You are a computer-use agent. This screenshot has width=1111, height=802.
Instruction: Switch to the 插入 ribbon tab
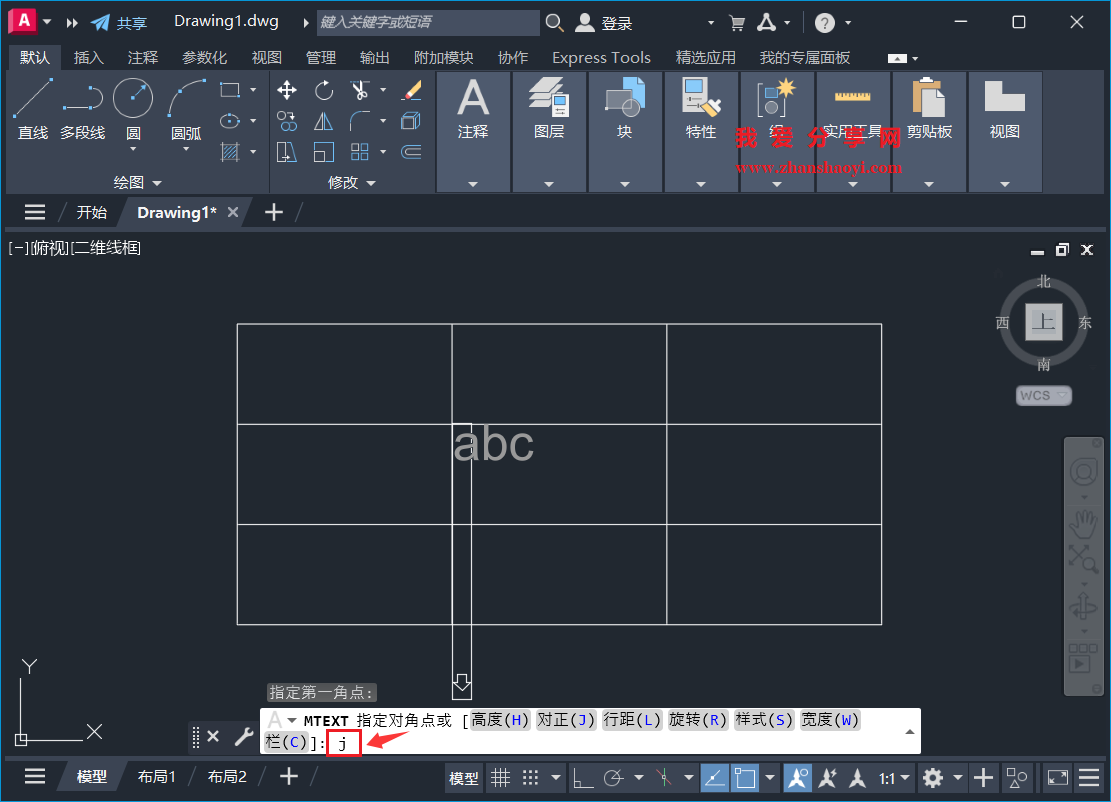[88, 57]
